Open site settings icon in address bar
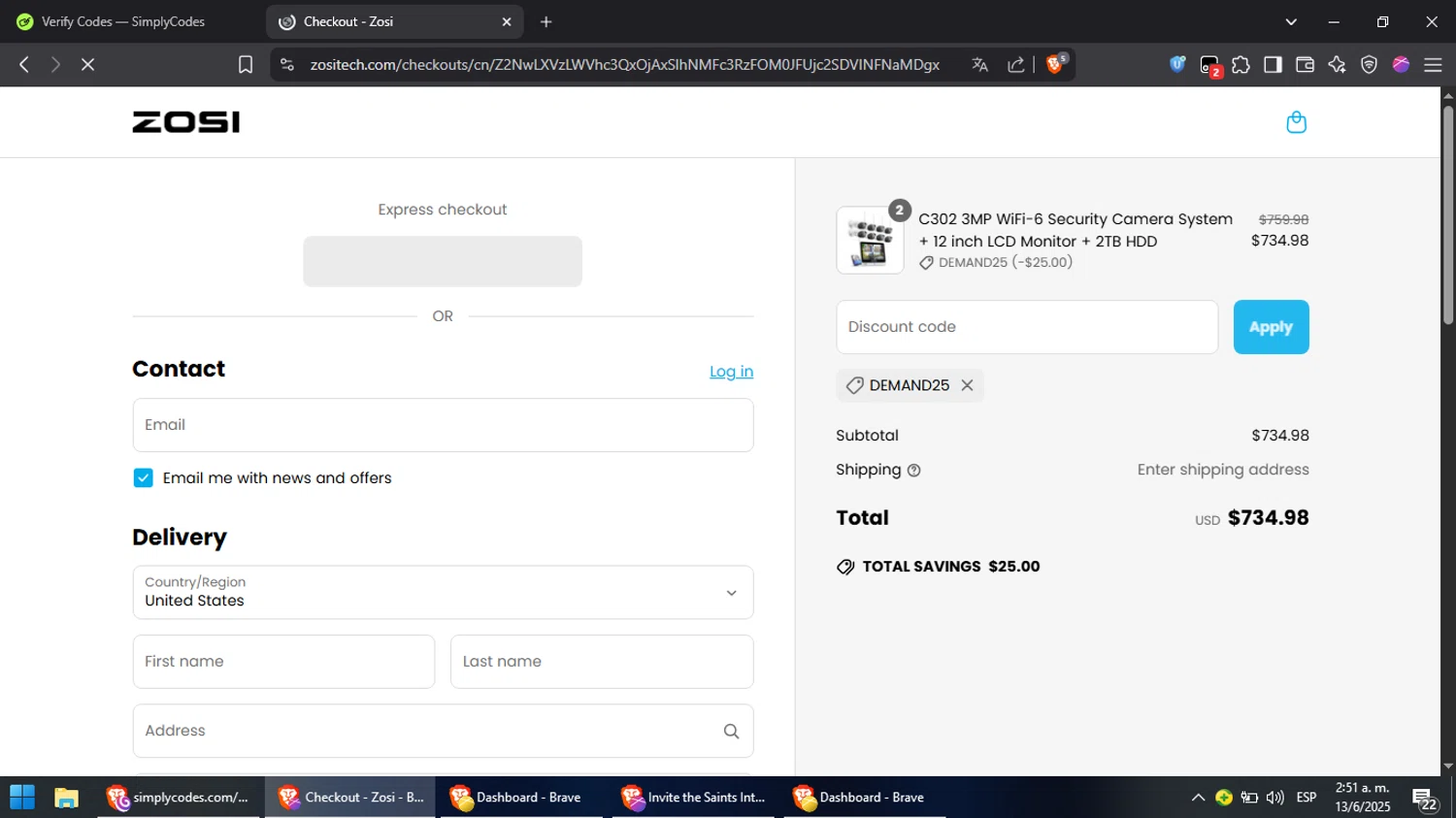1456x818 pixels. (x=286, y=64)
